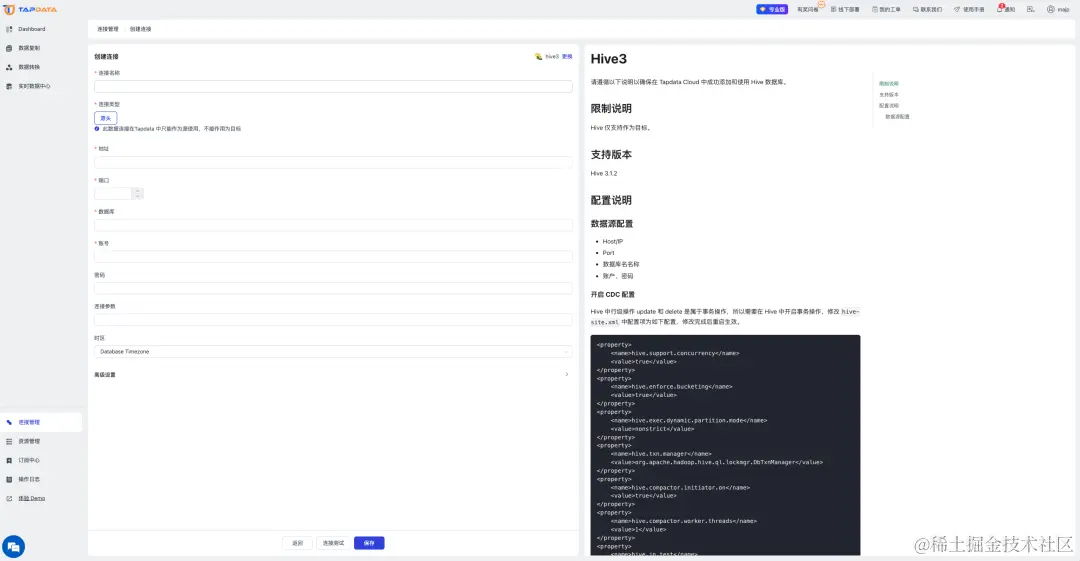Click hive.txn.manager line in code block
The width and height of the screenshot is (1080, 561).
click(661, 454)
